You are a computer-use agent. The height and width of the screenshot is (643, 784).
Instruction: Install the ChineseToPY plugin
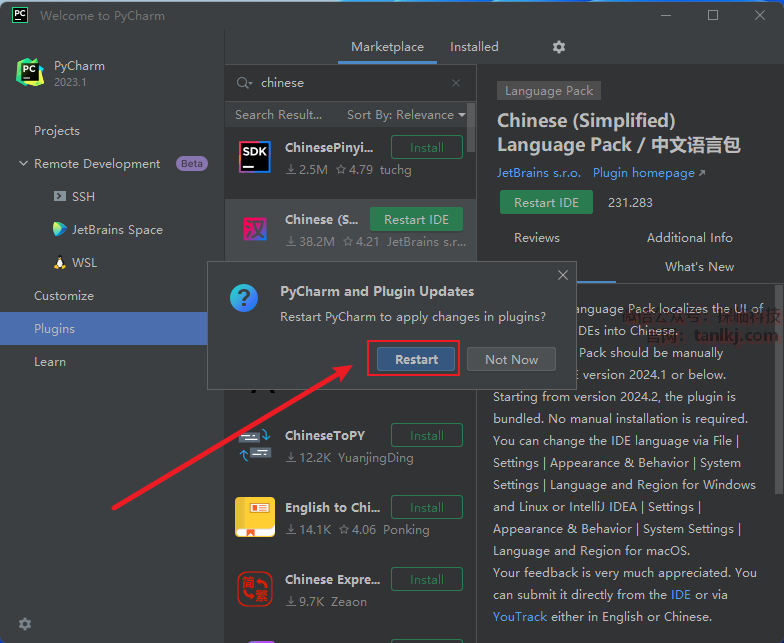(x=426, y=436)
